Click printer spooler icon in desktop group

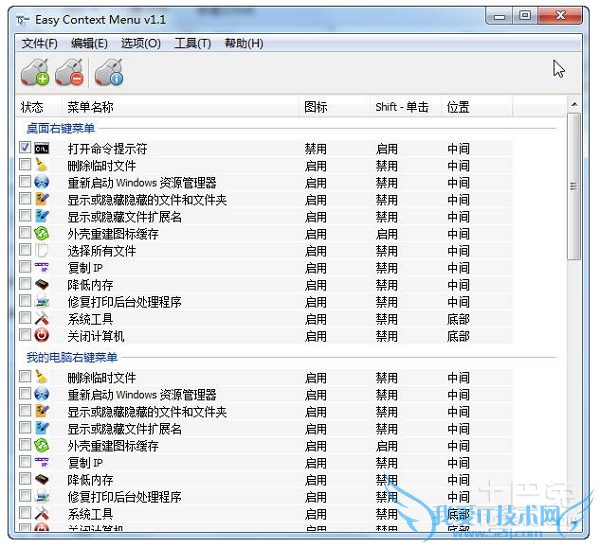pos(42,301)
